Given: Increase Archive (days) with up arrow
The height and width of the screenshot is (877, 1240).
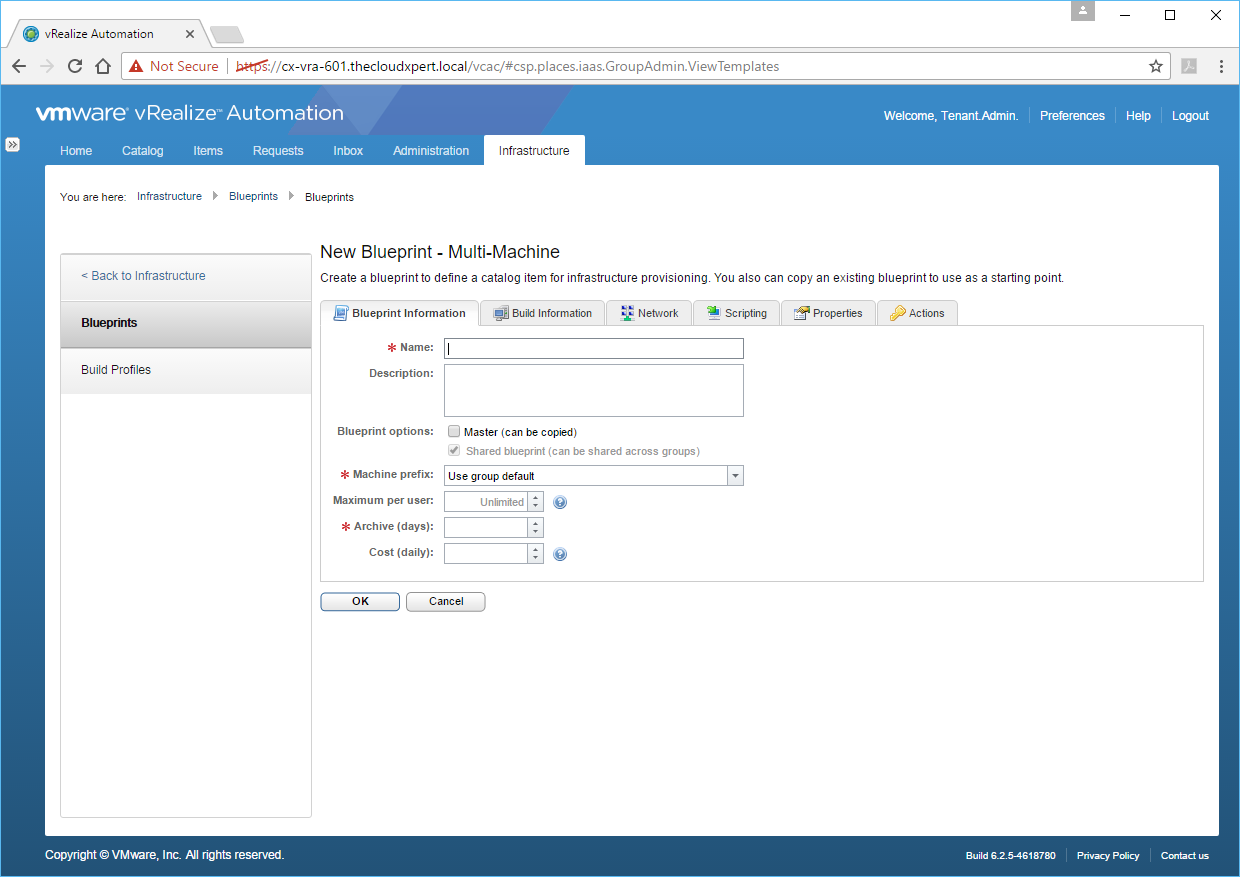Looking at the screenshot, I should [x=535, y=522].
